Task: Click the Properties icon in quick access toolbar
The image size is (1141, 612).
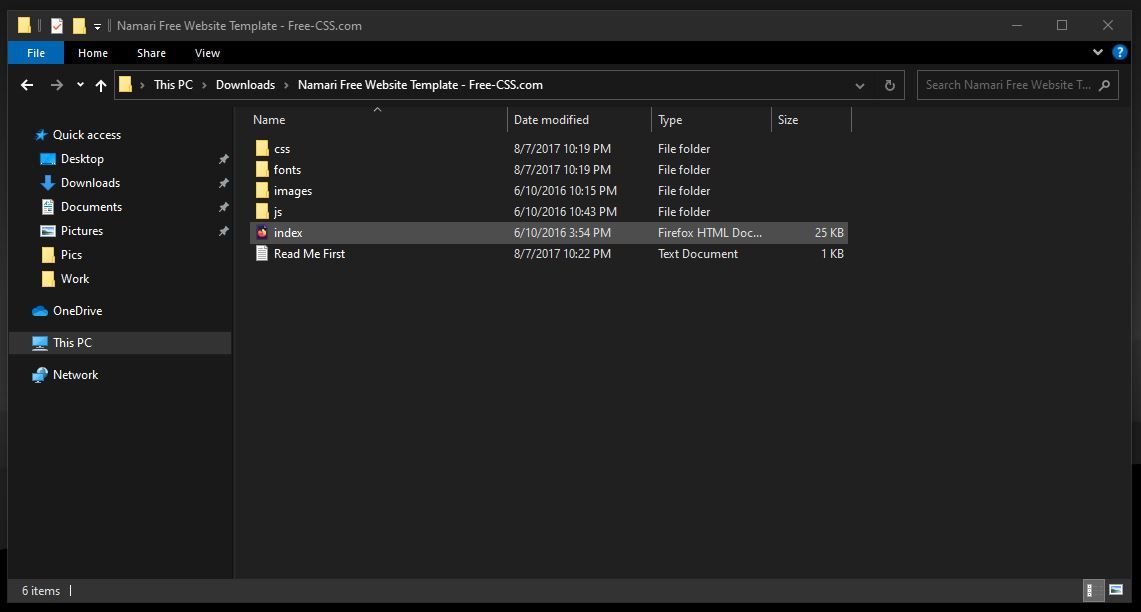Action: point(57,25)
